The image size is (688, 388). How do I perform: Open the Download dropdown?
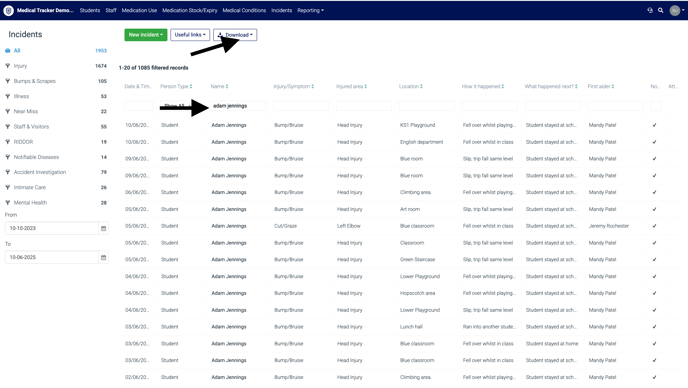point(235,35)
